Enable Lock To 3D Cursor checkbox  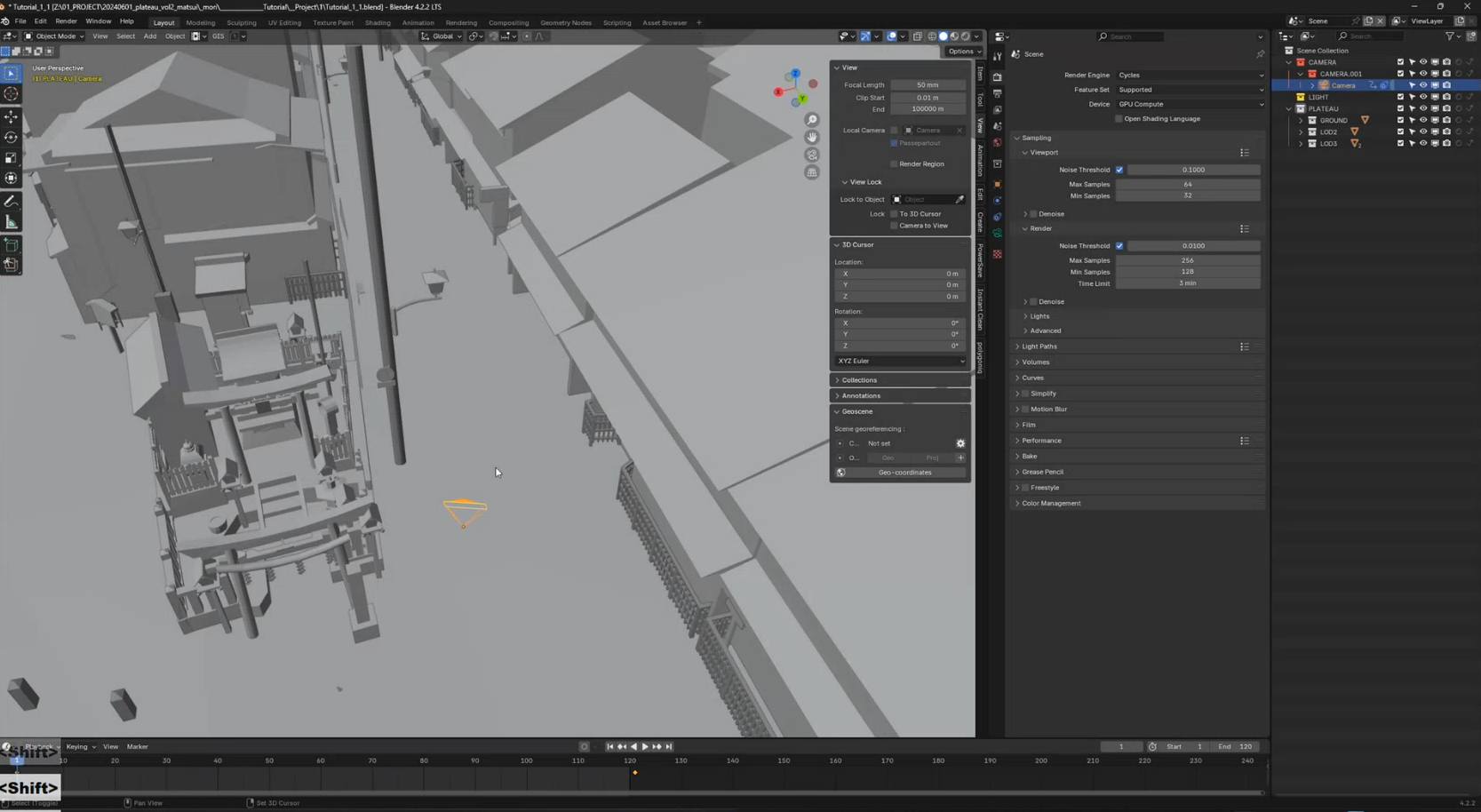(895, 214)
